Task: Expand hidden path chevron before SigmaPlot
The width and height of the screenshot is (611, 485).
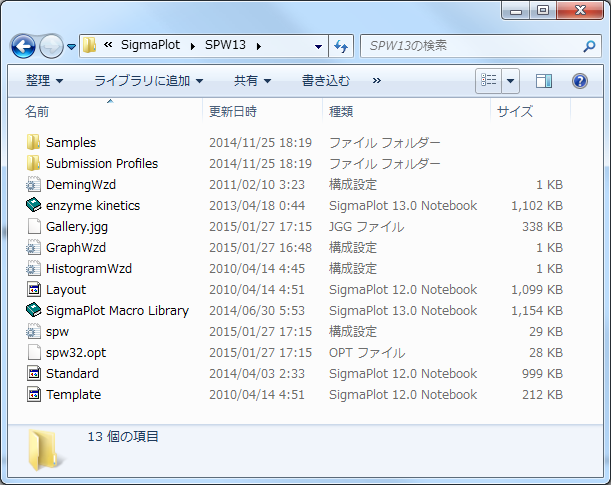Action: click(x=108, y=45)
